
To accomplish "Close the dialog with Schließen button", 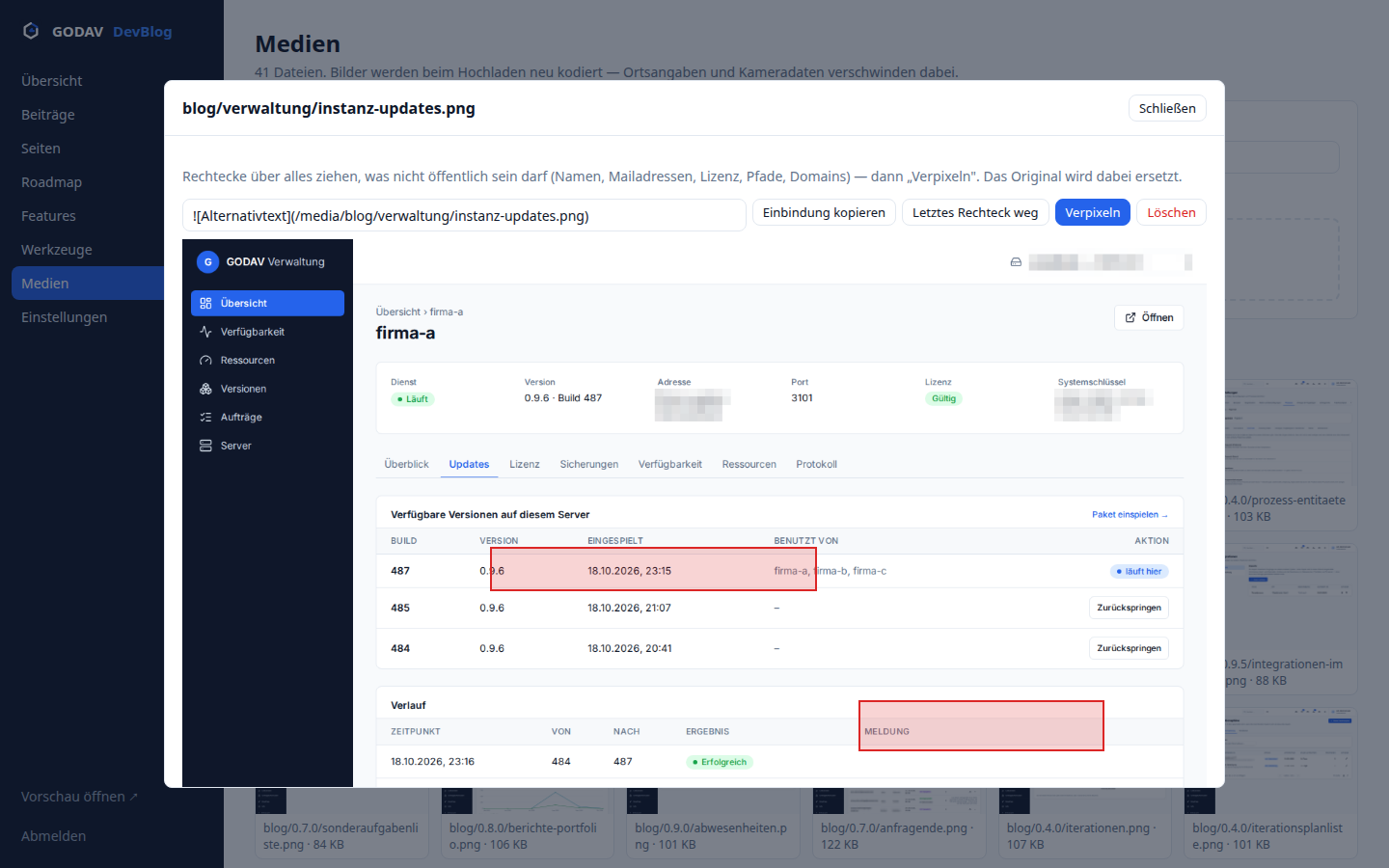I will click(1167, 108).
